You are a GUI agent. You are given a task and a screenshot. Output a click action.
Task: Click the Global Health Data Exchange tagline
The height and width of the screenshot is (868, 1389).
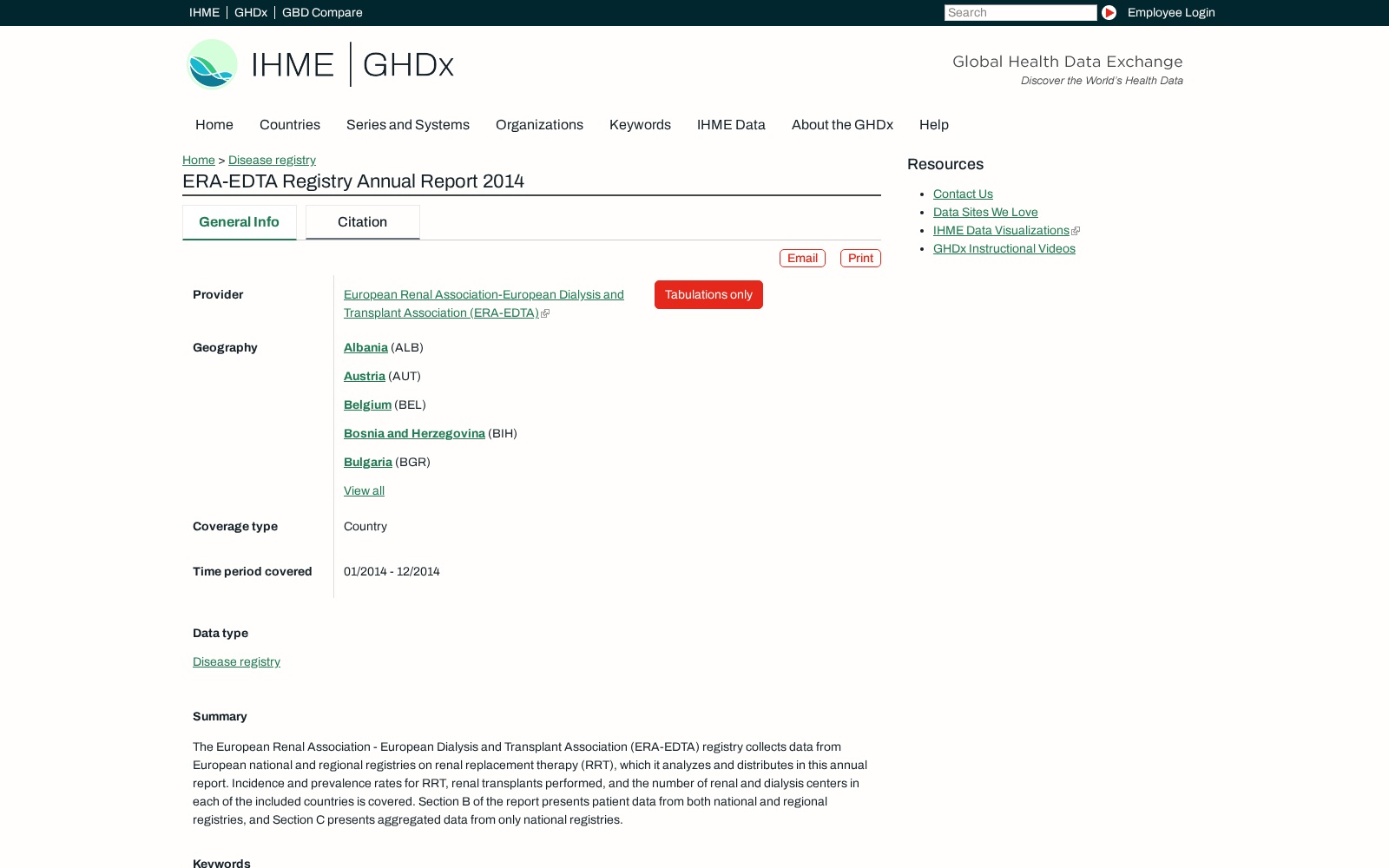coord(1067,62)
